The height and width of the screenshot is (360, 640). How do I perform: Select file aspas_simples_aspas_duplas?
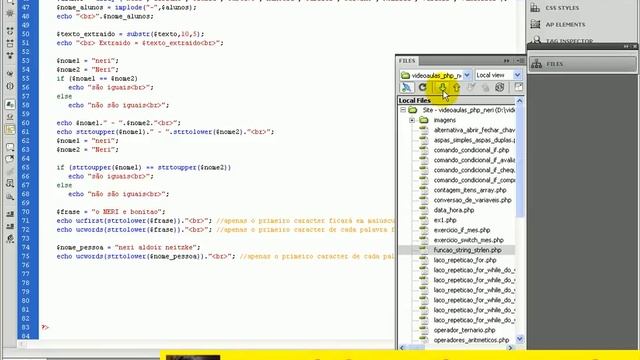[473, 140]
